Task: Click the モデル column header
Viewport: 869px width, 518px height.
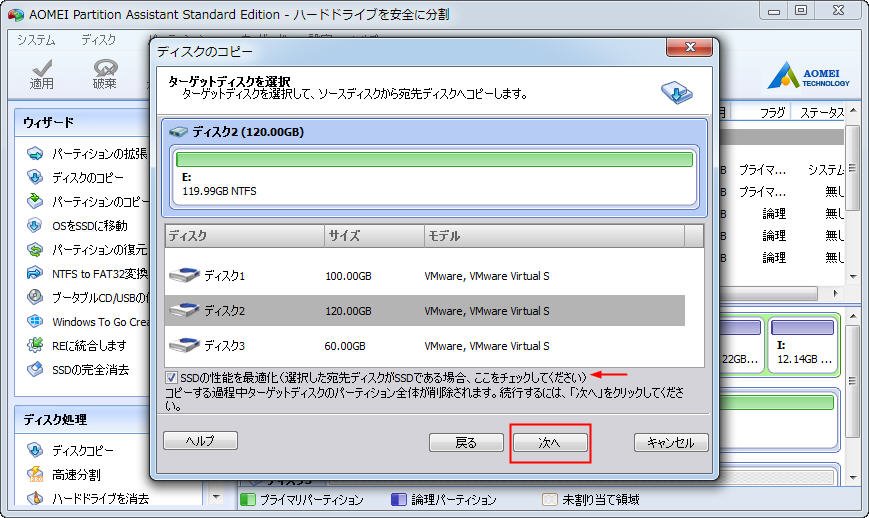Action: pyautogui.click(x=554, y=236)
